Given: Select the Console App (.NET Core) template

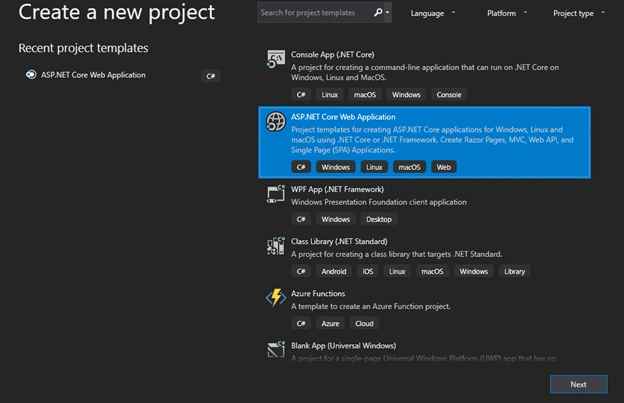Looking at the screenshot, I should (x=424, y=76).
